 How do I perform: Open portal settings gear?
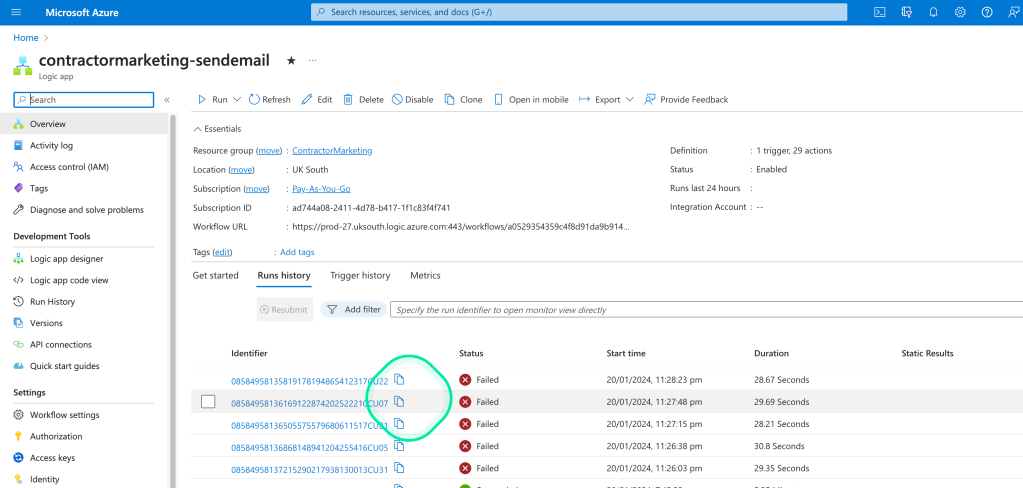tap(960, 12)
